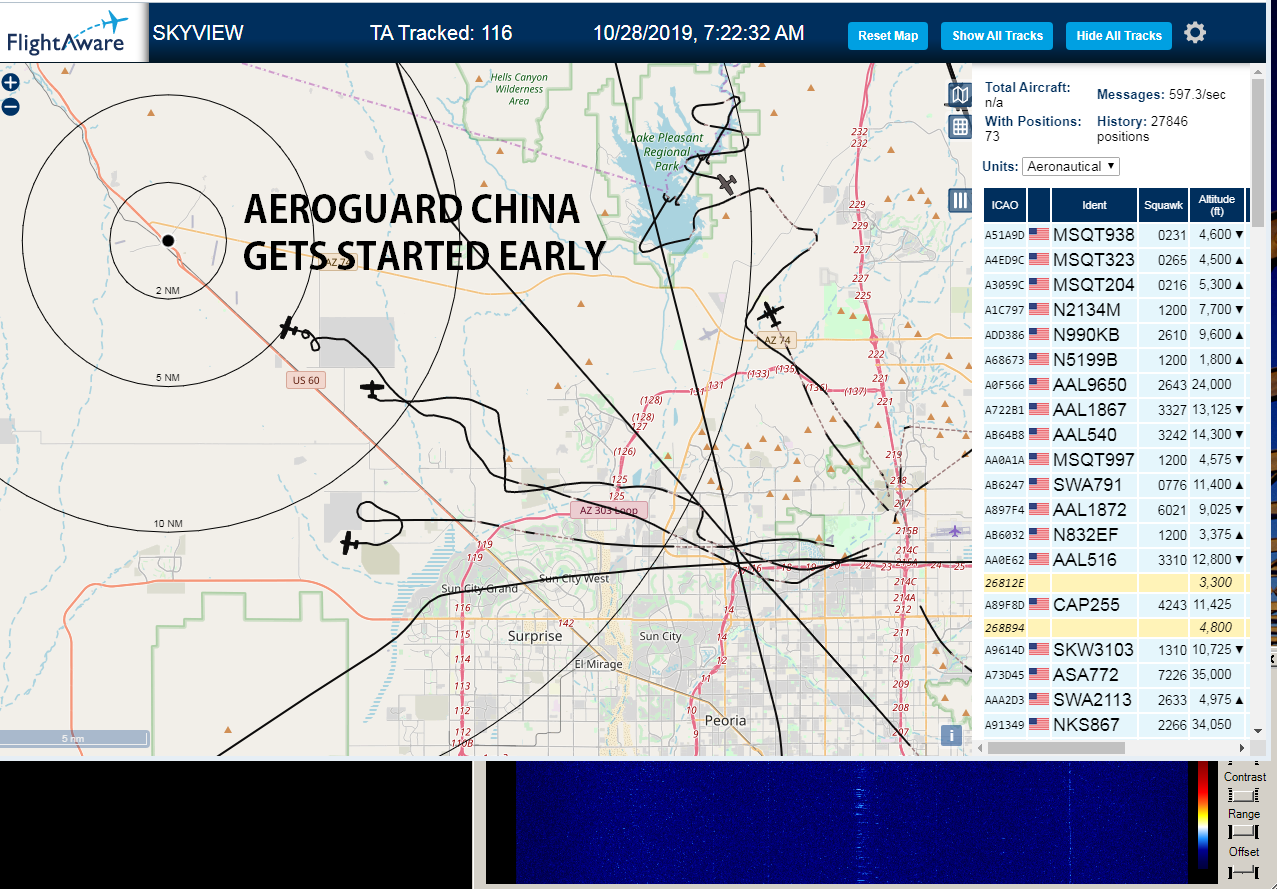Click the US flag in the MSQT938 row
This screenshot has height=889, width=1277.
[1039, 234]
